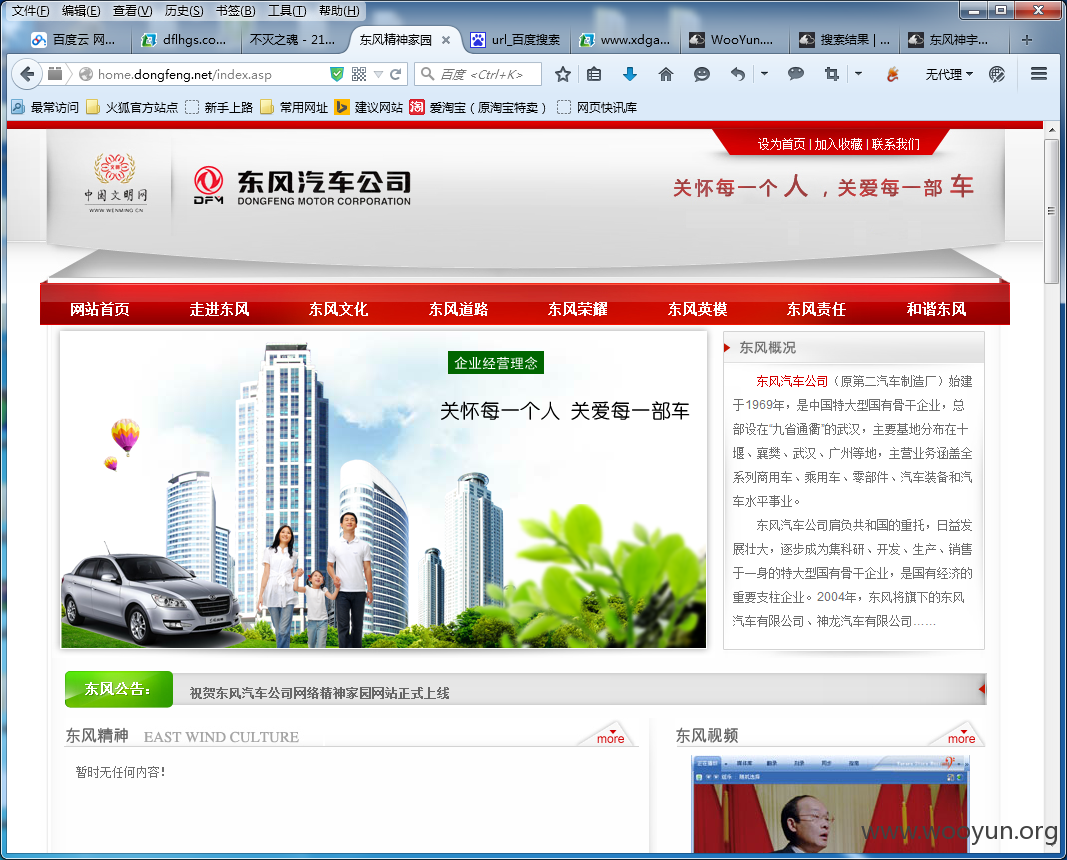1067x860 pixels.
Task: Open downloads with the blue arrow icon
Action: [x=629, y=73]
